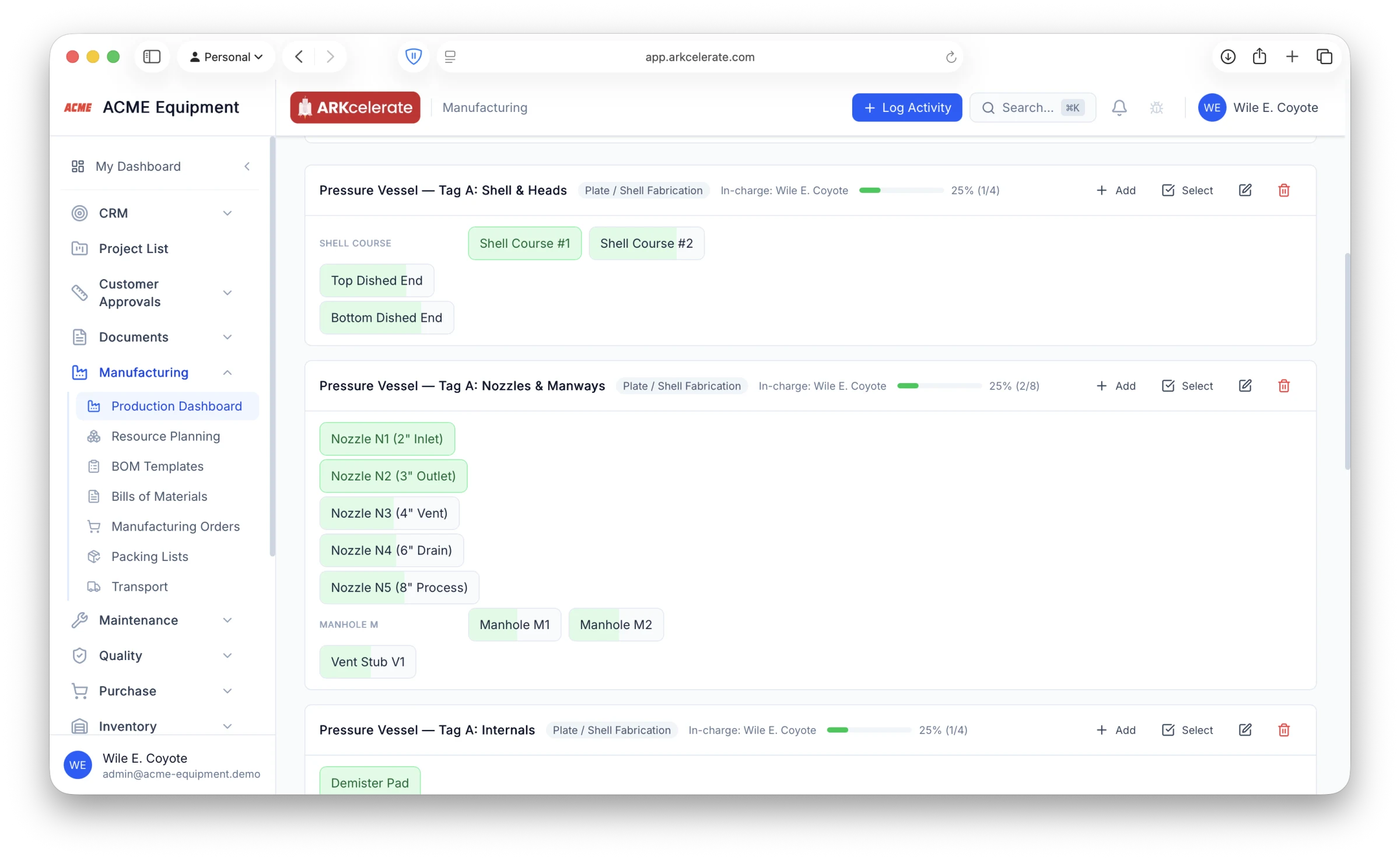Screen dimensions: 1400x860
Task: Click the browser address bar
Action: coord(699,57)
